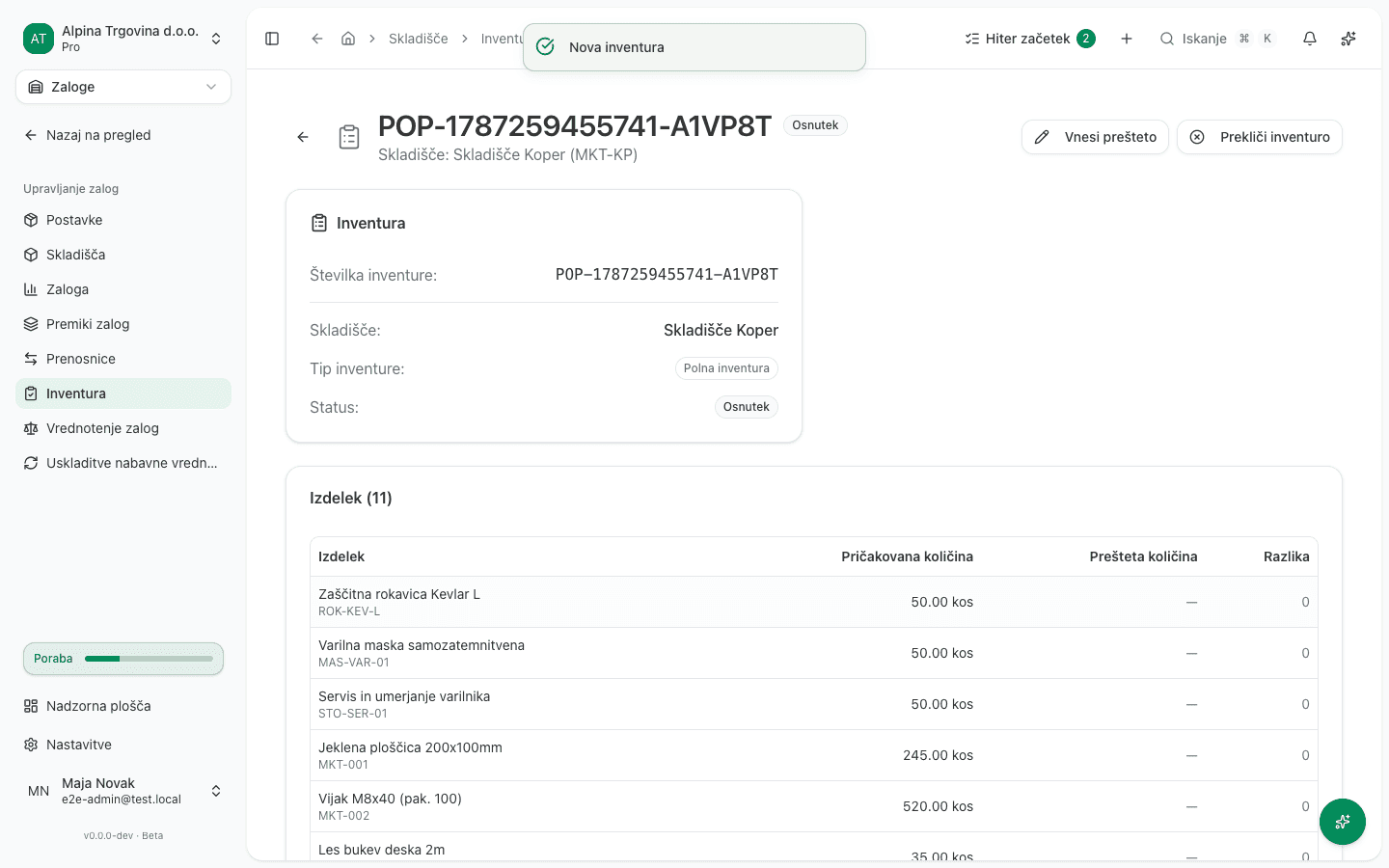The height and width of the screenshot is (868, 1389).
Task: Go back using the top-bar arrow
Action: (x=316, y=39)
